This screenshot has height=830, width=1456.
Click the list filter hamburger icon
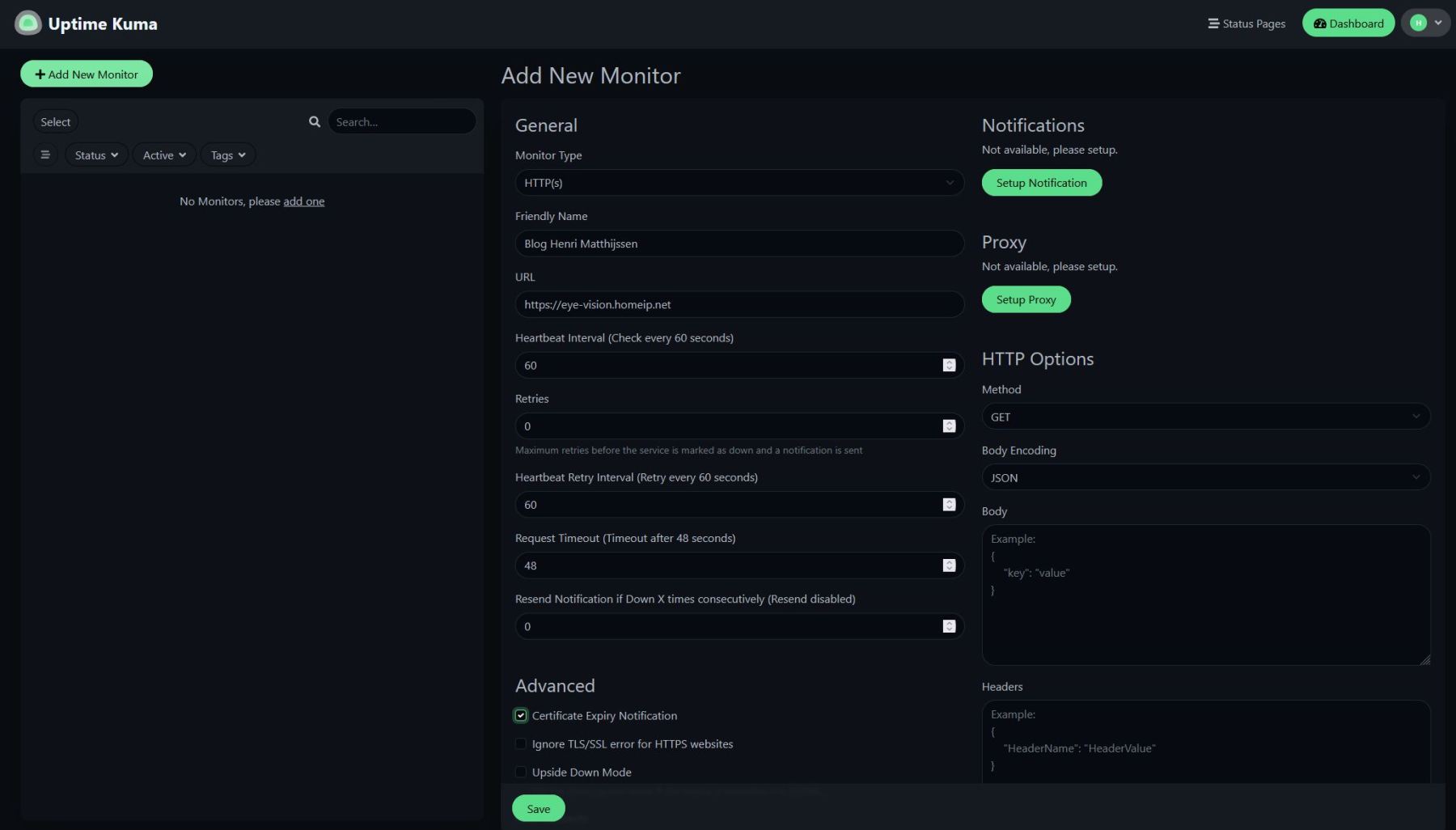(x=45, y=155)
